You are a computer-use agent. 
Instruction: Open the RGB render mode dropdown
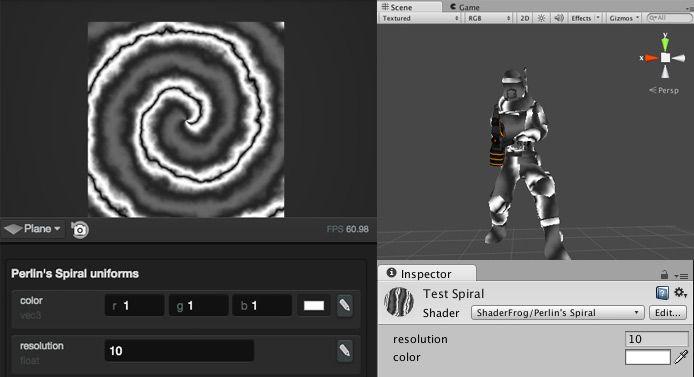[489, 18]
